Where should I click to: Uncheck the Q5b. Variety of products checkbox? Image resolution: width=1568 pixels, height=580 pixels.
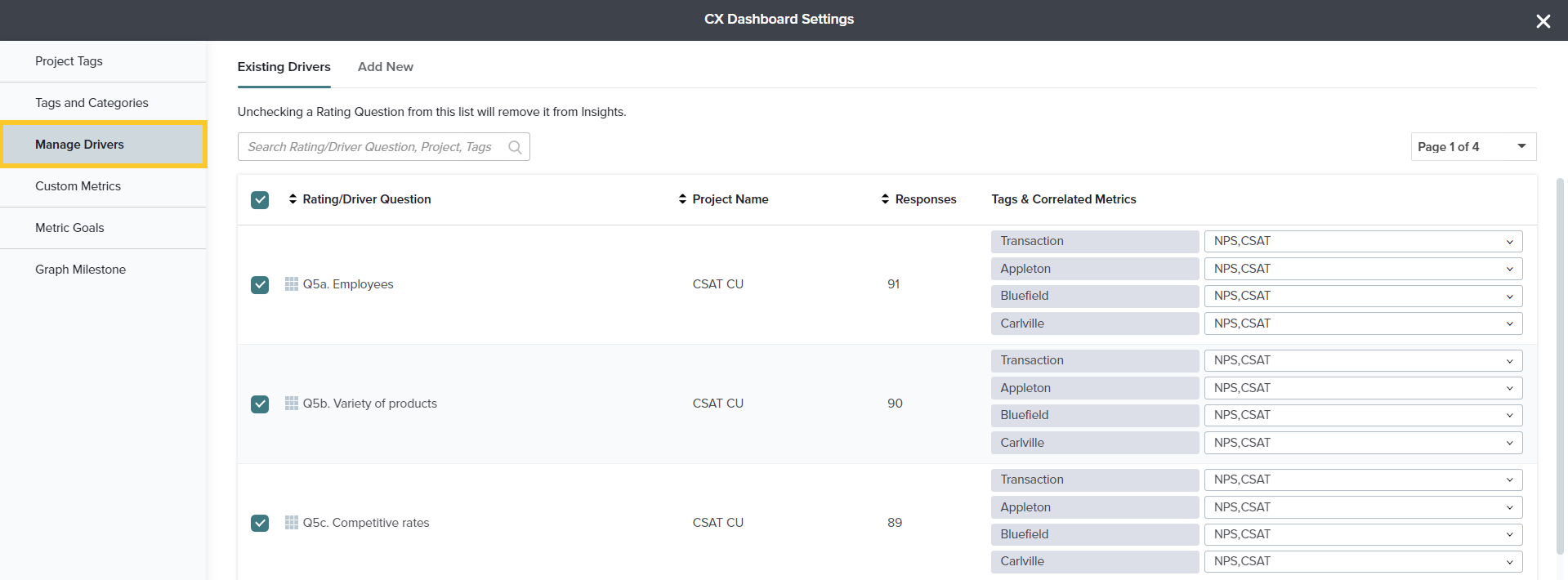pos(260,404)
